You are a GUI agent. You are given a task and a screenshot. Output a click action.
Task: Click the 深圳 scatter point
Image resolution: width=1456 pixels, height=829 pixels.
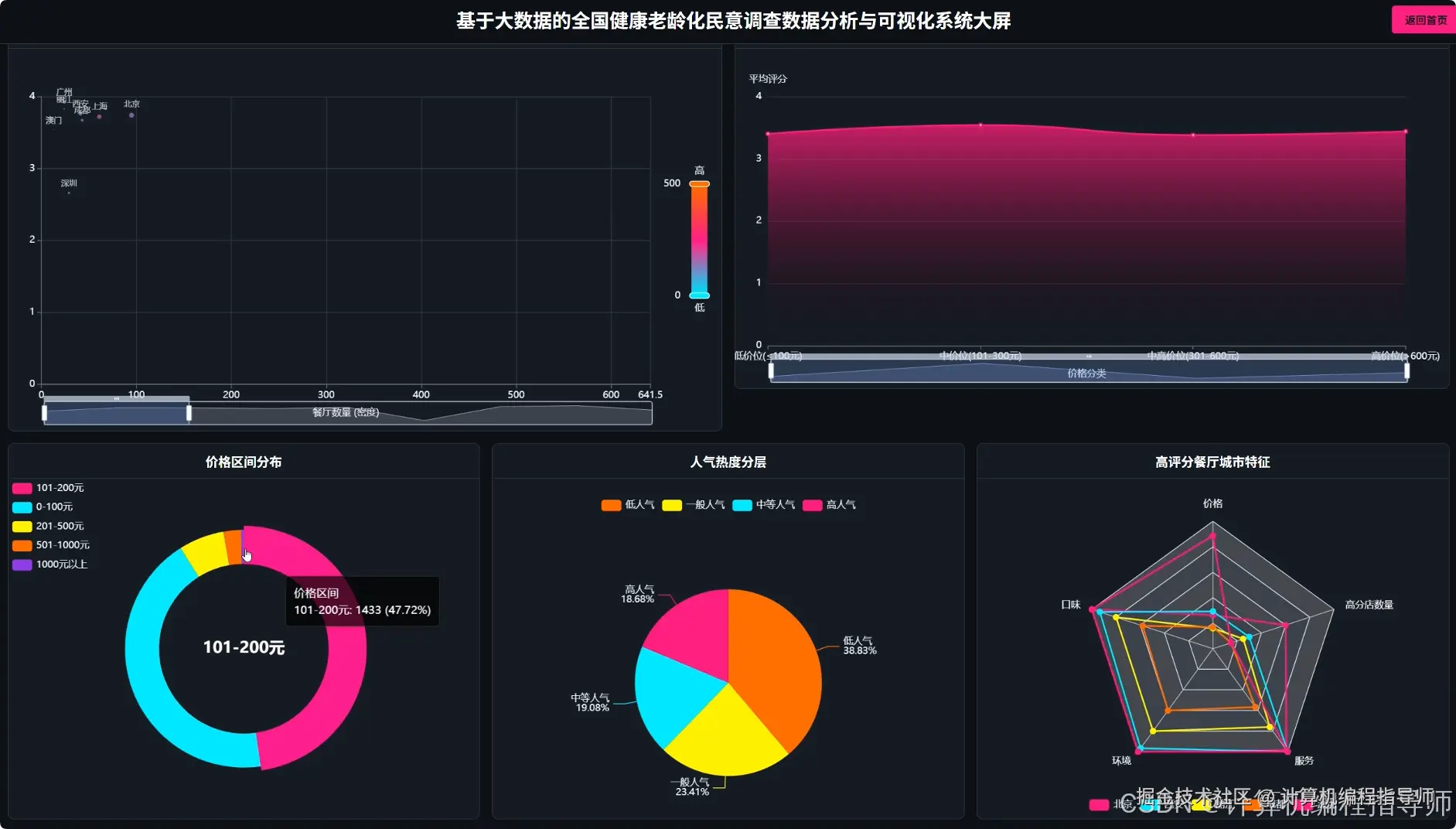click(x=69, y=193)
